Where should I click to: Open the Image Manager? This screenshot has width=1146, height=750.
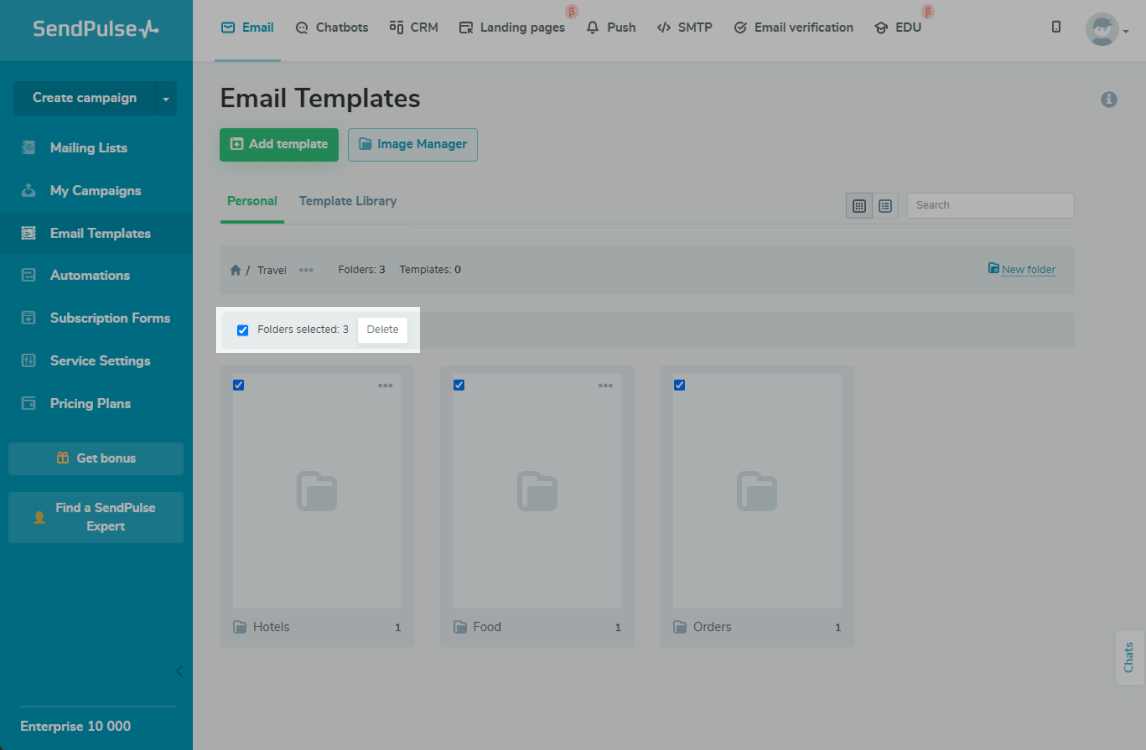click(x=413, y=145)
